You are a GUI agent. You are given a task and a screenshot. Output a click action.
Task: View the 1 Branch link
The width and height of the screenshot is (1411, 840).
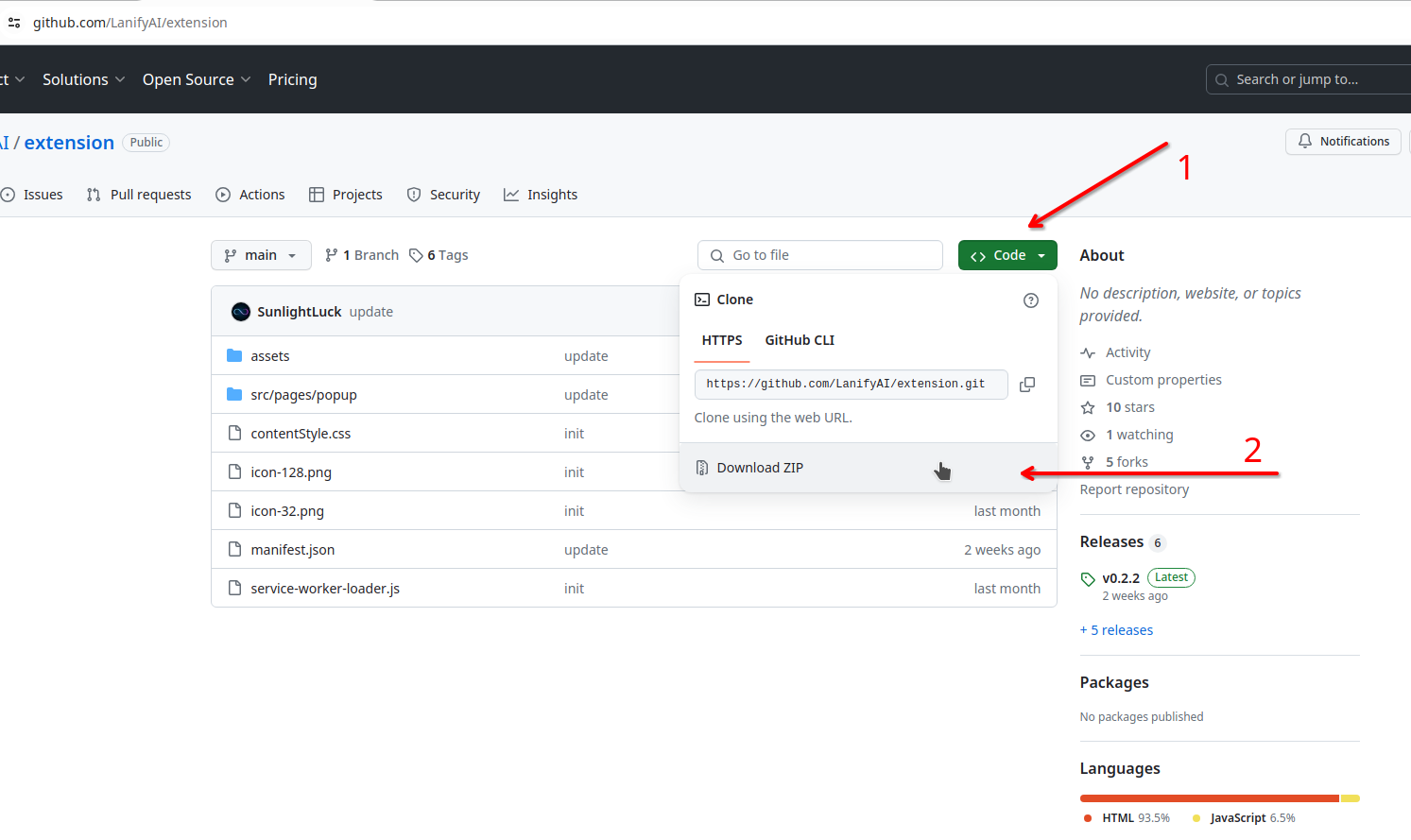point(362,255)
